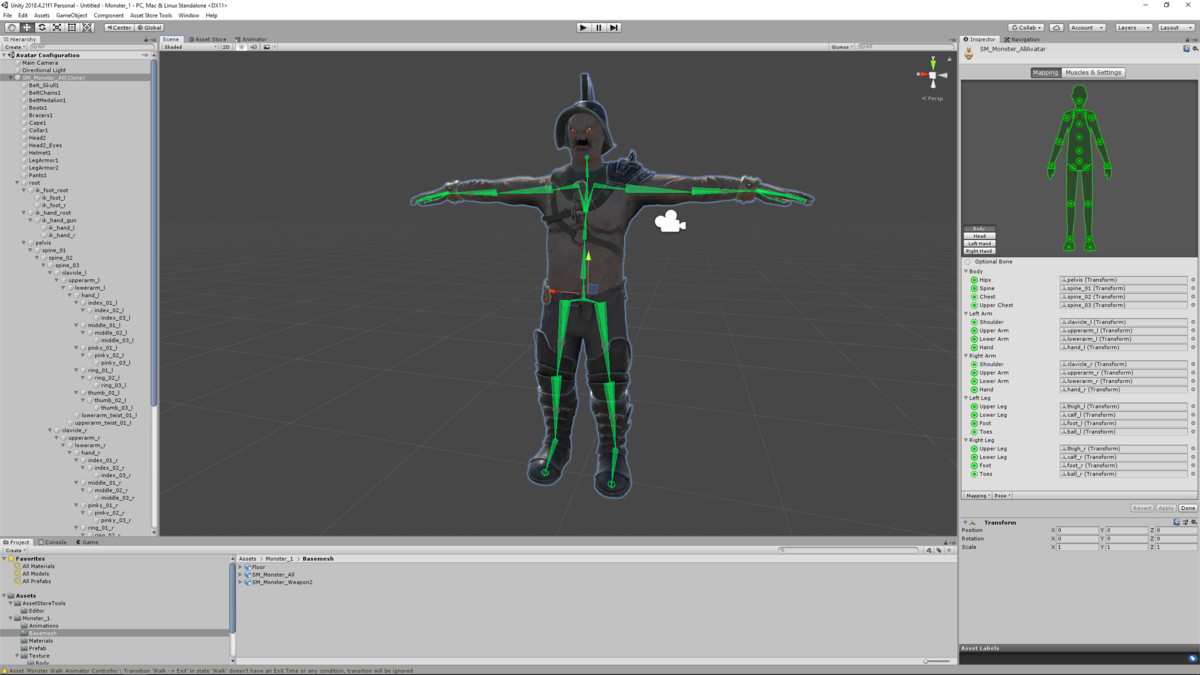This screenshot has height=675, width=1200.
Task: Select the Scale tool in the toolbar
Action: pyautogui.click(x=57, y=27)
